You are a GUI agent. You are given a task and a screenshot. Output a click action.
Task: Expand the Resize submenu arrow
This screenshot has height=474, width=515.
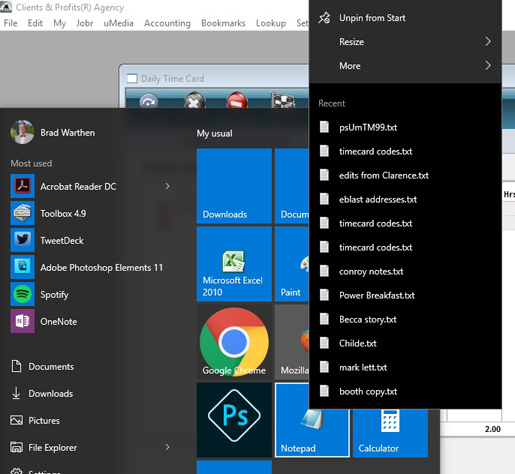click(x=488, y=41)
